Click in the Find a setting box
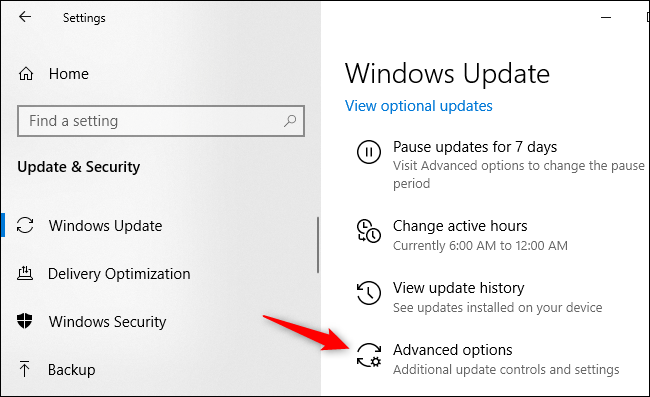 (161, 121)
